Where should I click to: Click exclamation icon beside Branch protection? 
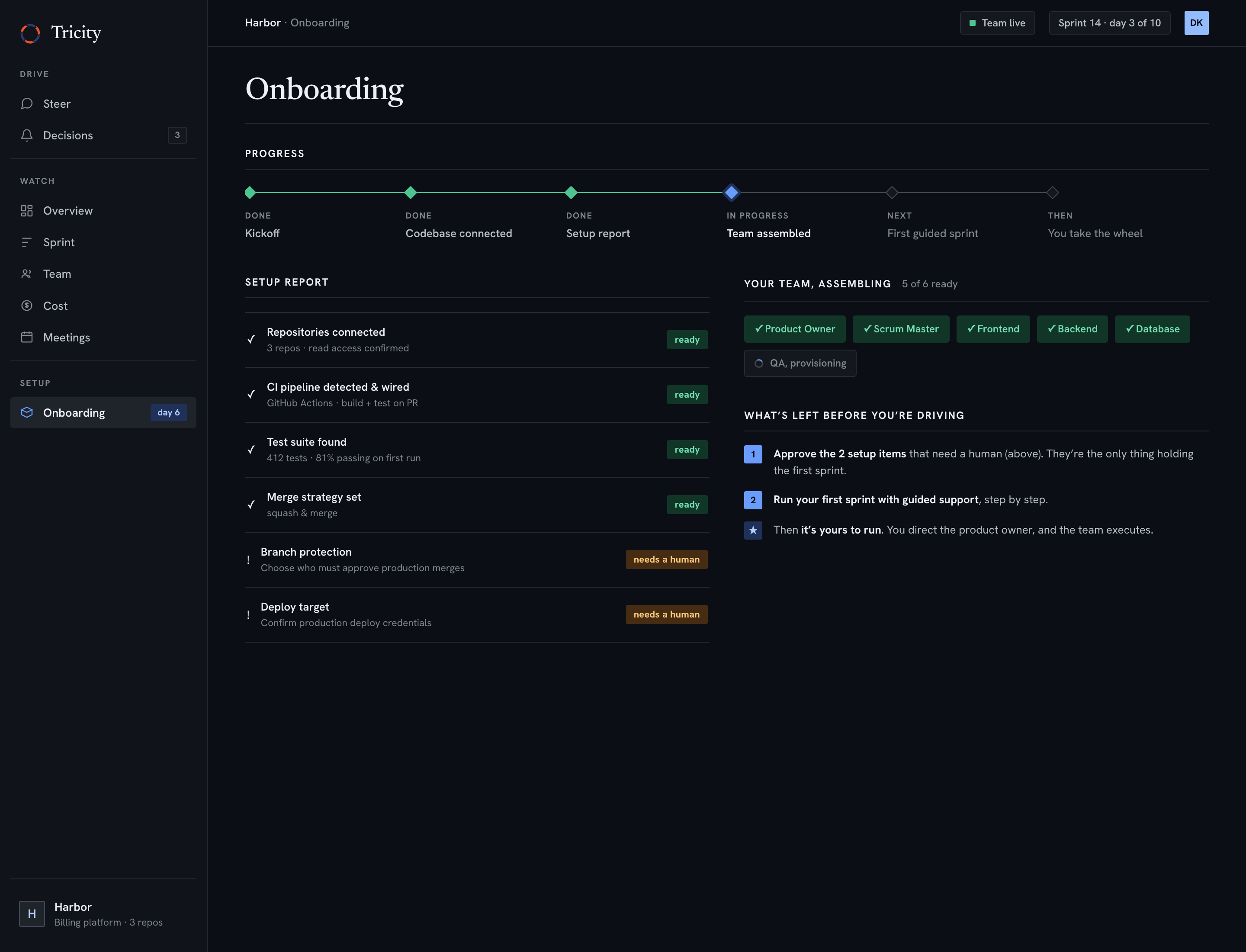pos(248,560)
